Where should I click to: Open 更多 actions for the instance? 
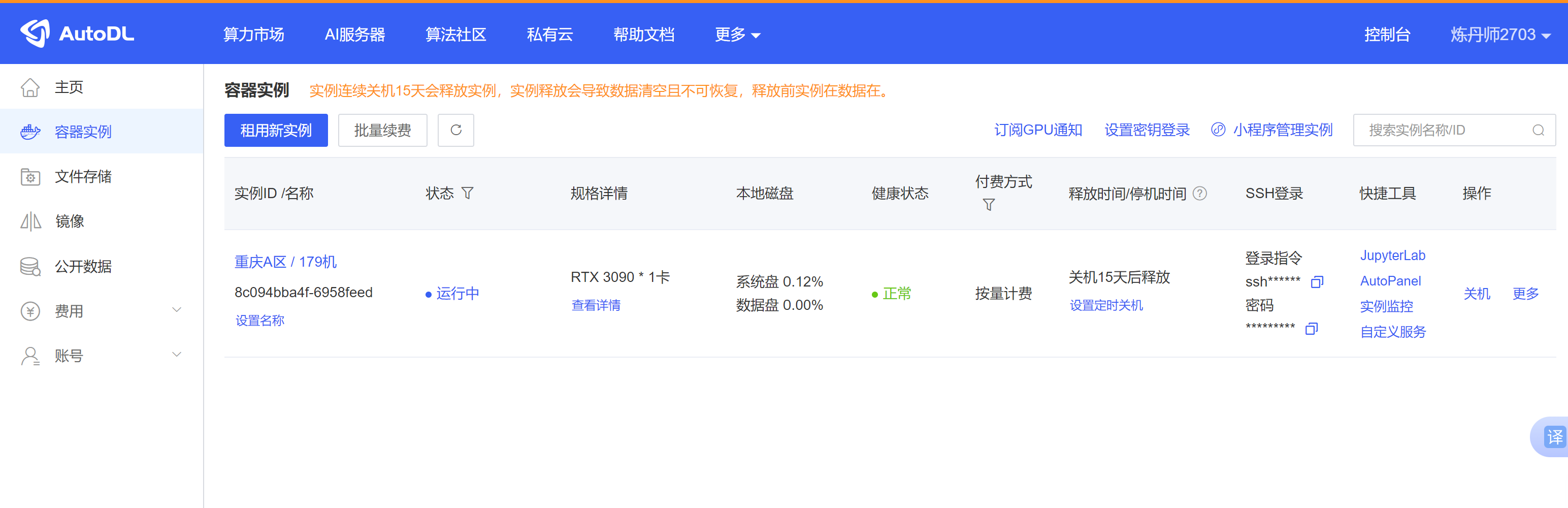coord(1525,294)
